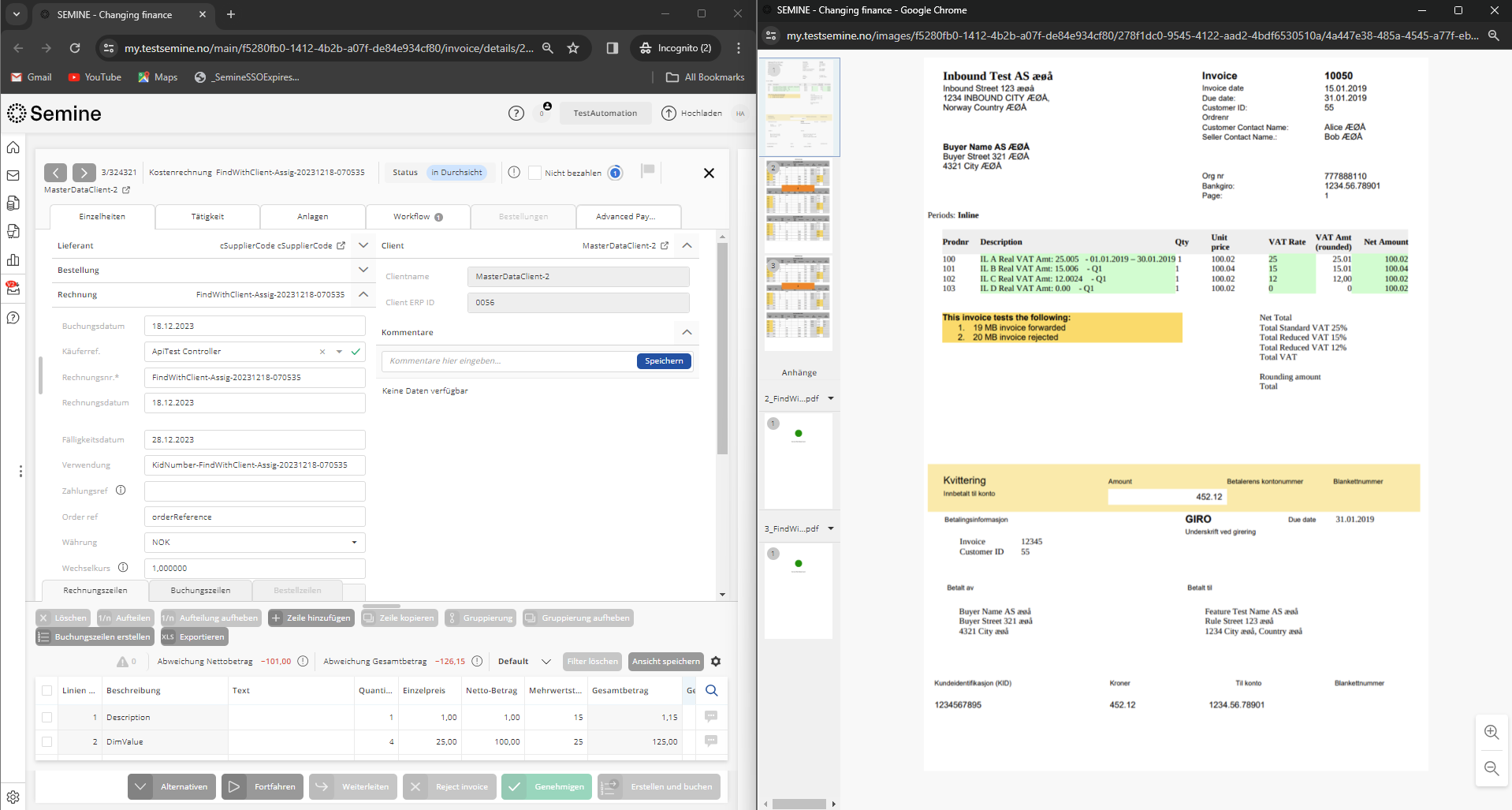Open the Help question mark icon
The image size is (1512, 810).
tap(13, 317)
